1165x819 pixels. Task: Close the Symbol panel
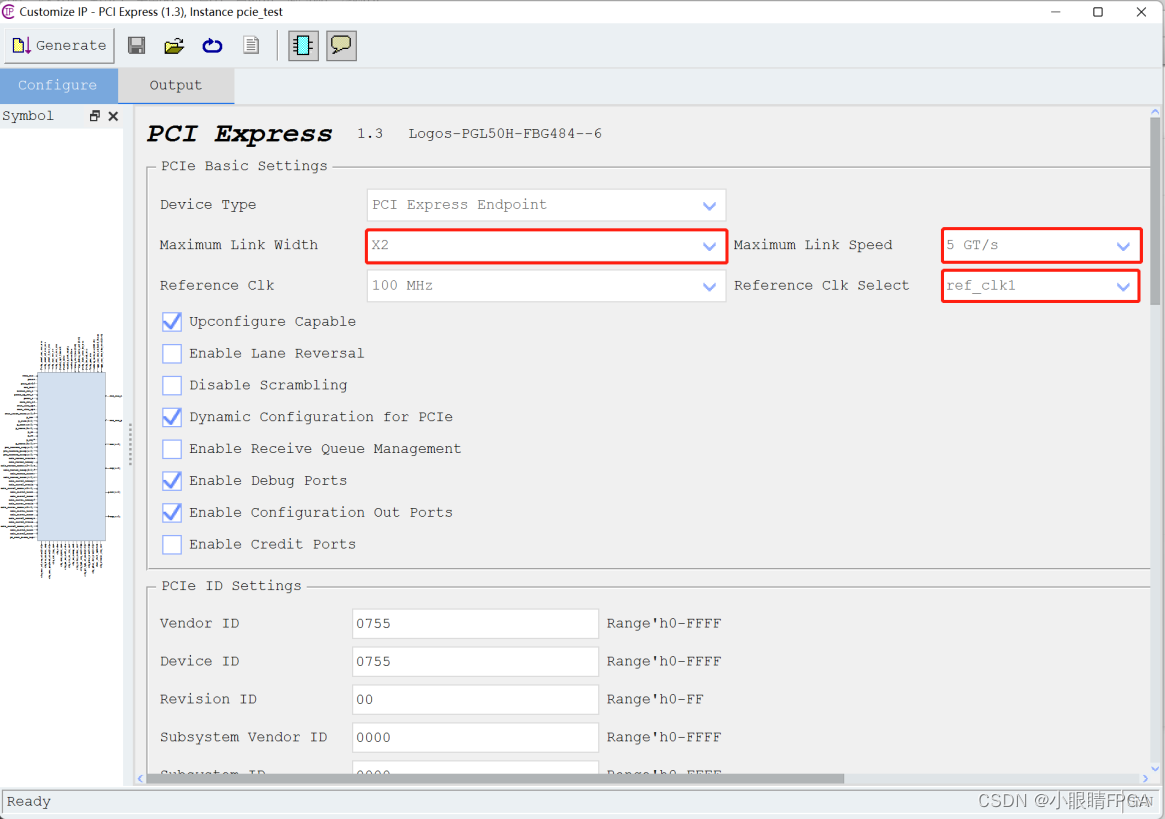pyautogui.click(x=113, y=116)
